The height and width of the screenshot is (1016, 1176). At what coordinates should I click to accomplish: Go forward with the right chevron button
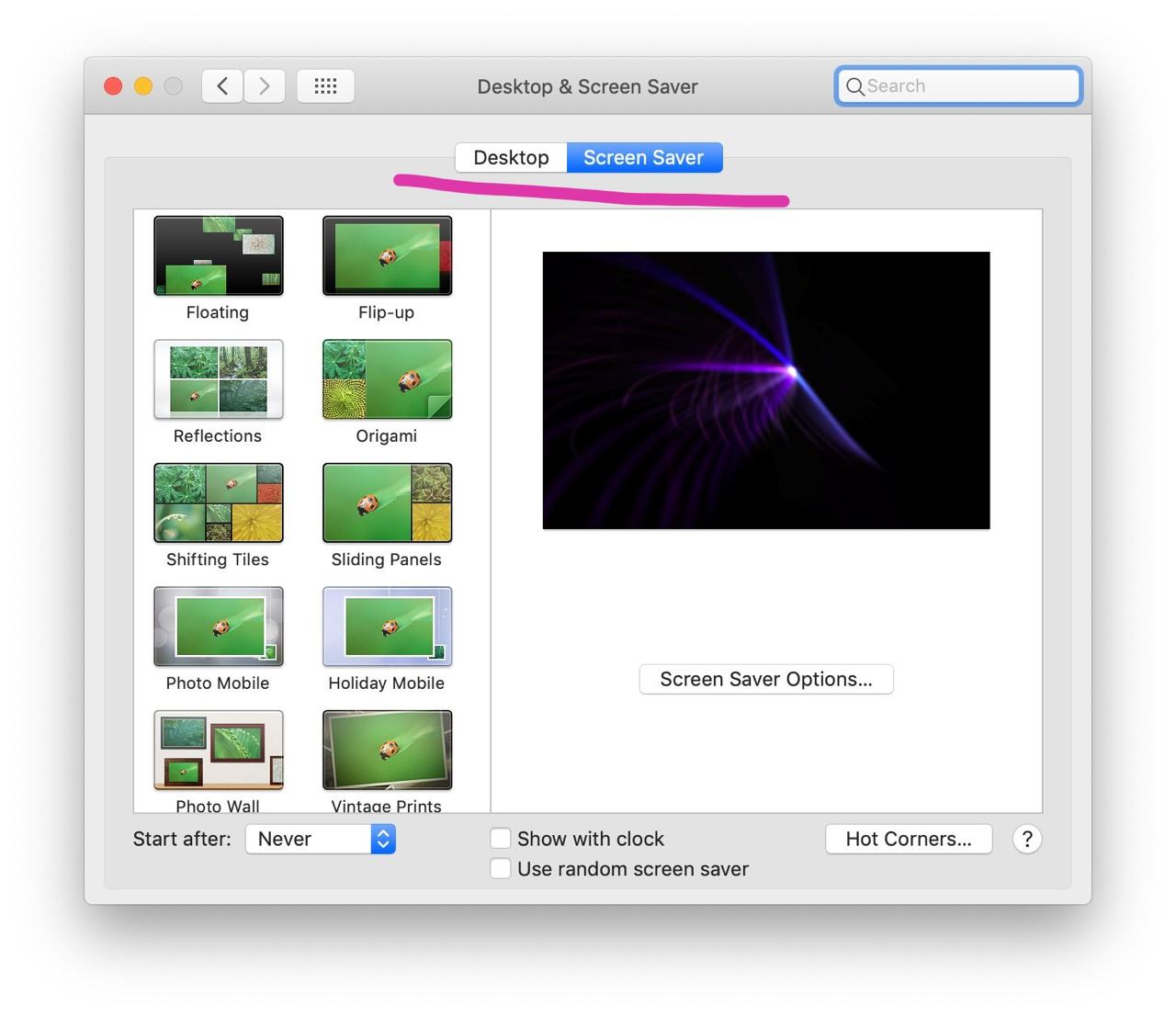(x=265, y=86)
